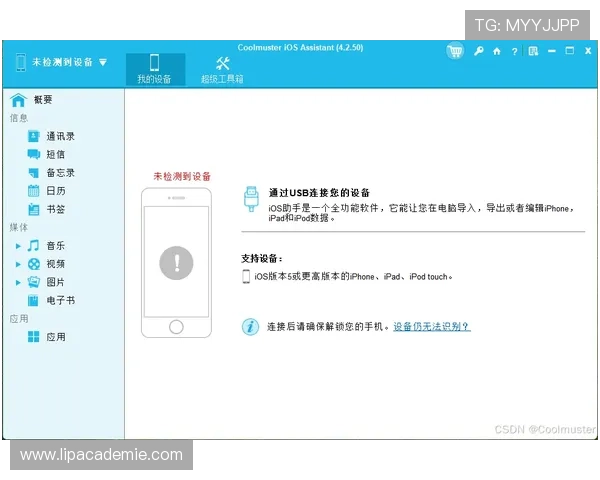Maximize the Coolmuster window
Image resolution: width=600 pixels, height=480 pixels.
570,51
